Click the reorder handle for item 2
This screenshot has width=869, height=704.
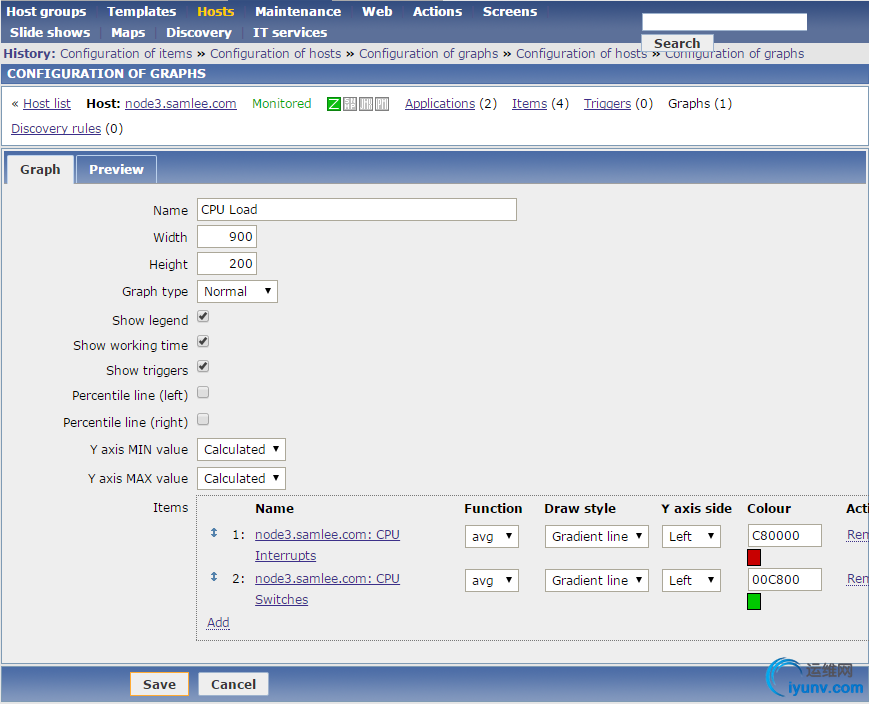click(214, 577)
